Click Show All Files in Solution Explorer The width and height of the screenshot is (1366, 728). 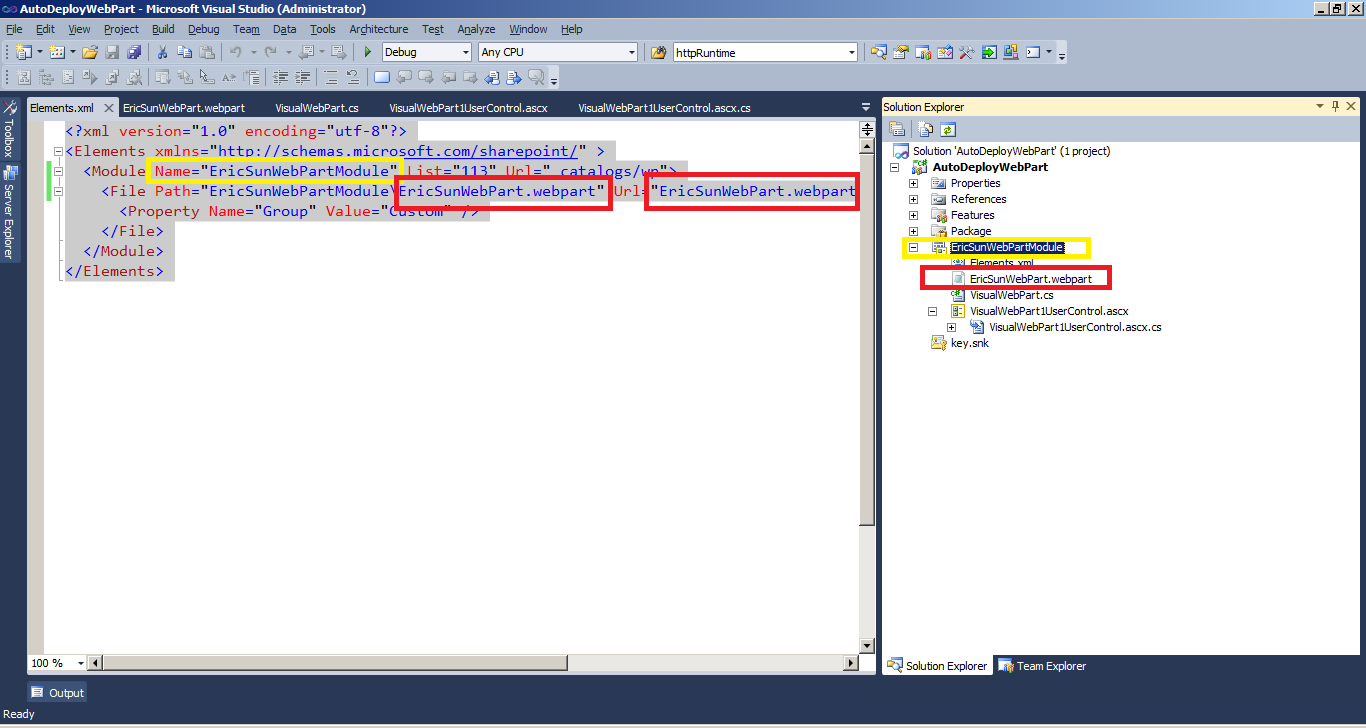[923, 129]
